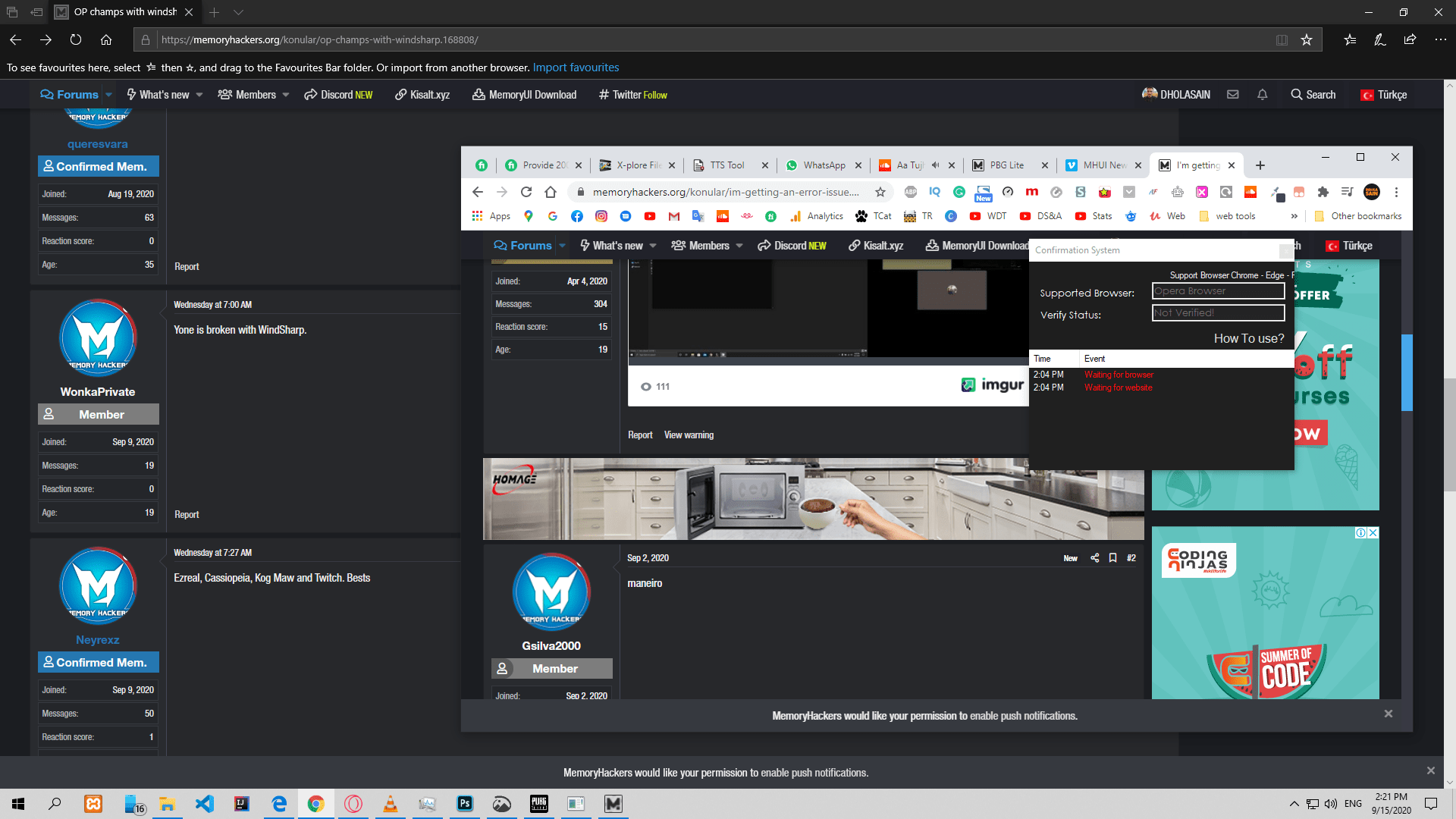Show hidden system tray icons
Screen dimensions: 1456x819
[1294, 804]
